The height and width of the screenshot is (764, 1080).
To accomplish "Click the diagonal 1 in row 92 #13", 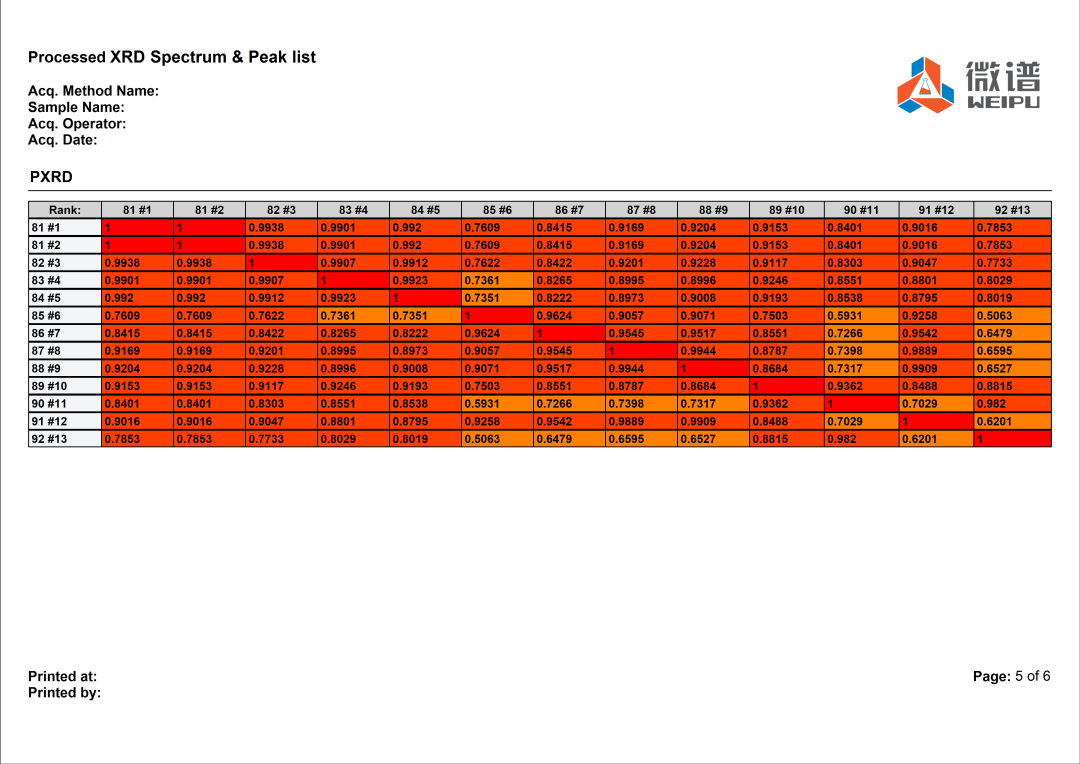I will [x=1012, y=439].
